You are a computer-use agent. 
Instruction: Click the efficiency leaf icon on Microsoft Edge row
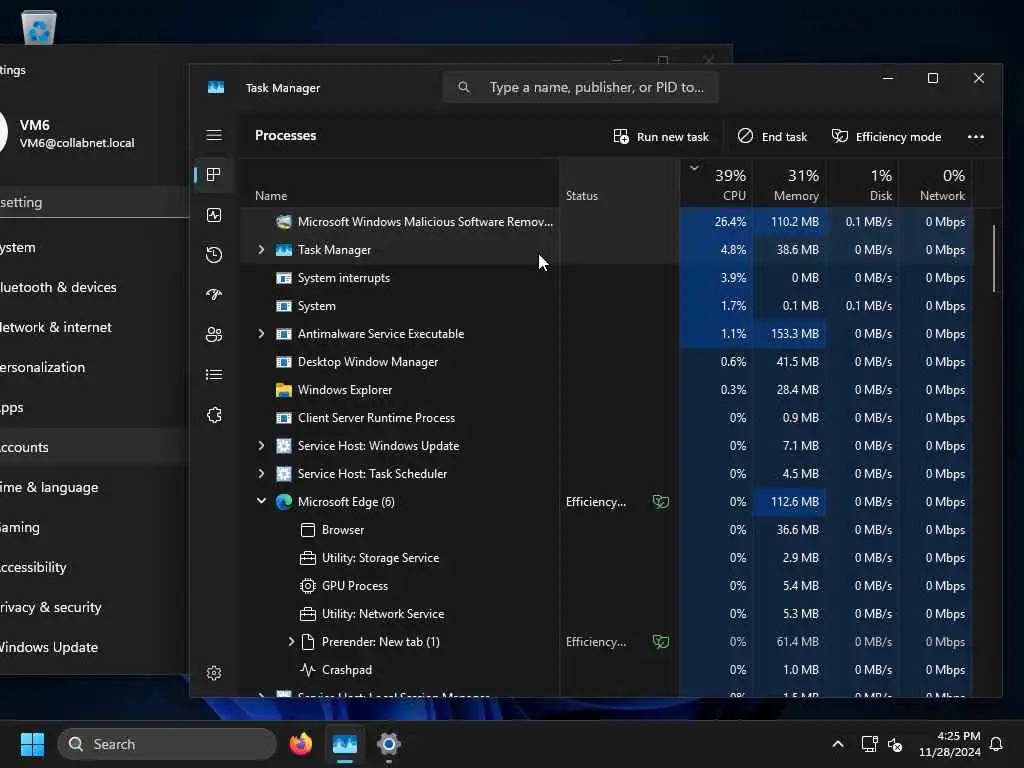coord(660,502)
